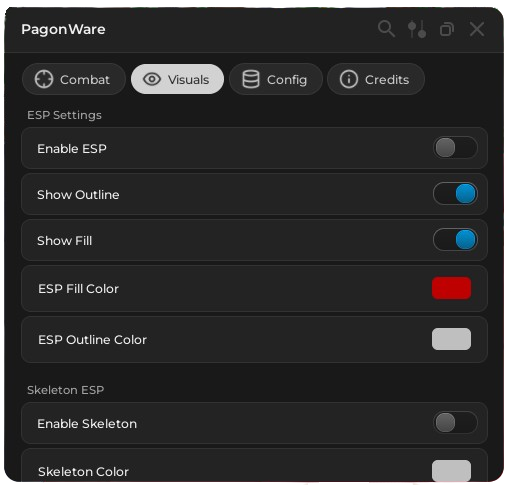This screenshot has width=511, height=489.
Task: Click the info circle icon on Credits
Action: pyautogui.click(x=349, y=79)
